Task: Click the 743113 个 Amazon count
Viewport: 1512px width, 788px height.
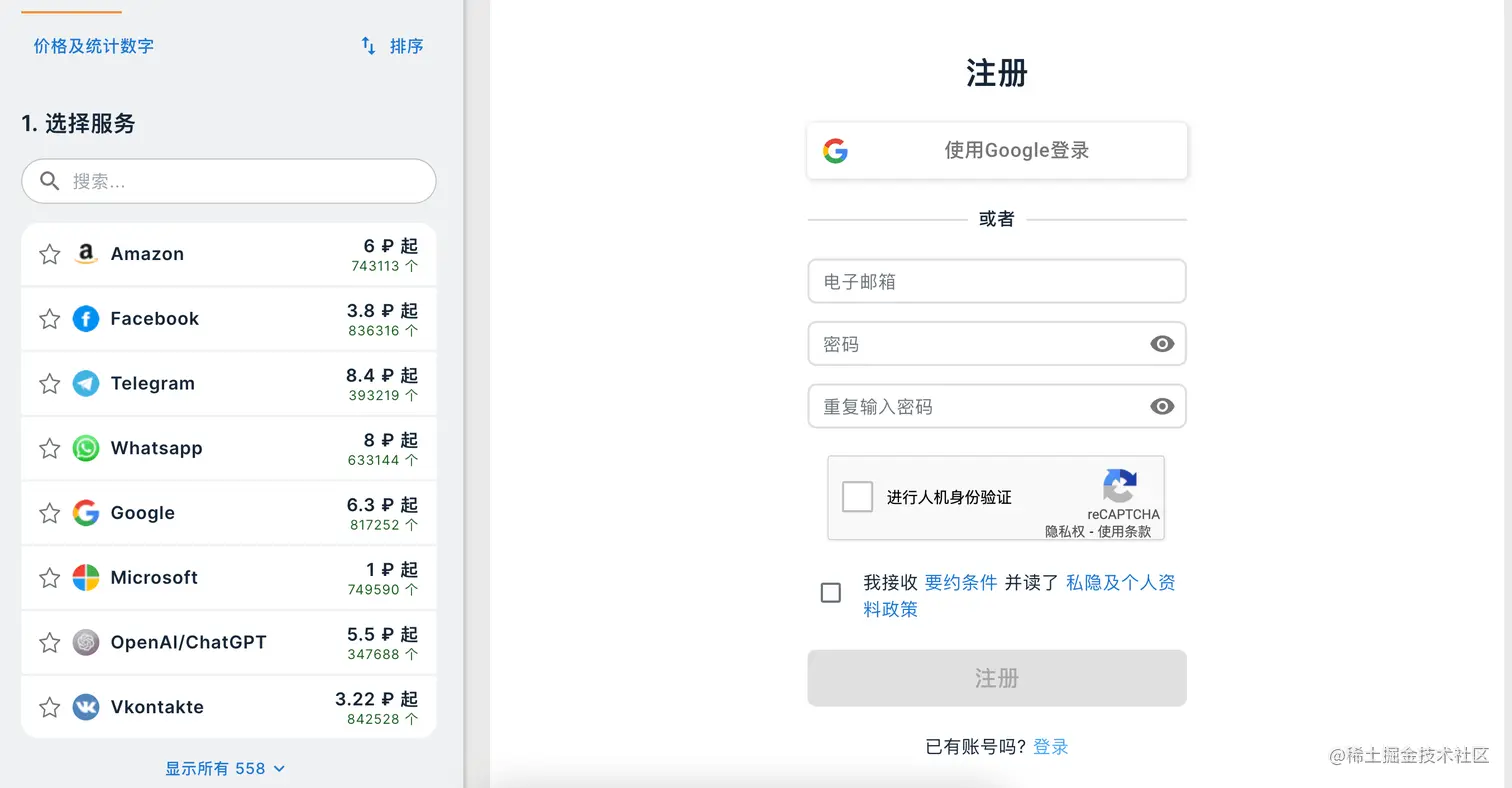Action: (385, 266)
